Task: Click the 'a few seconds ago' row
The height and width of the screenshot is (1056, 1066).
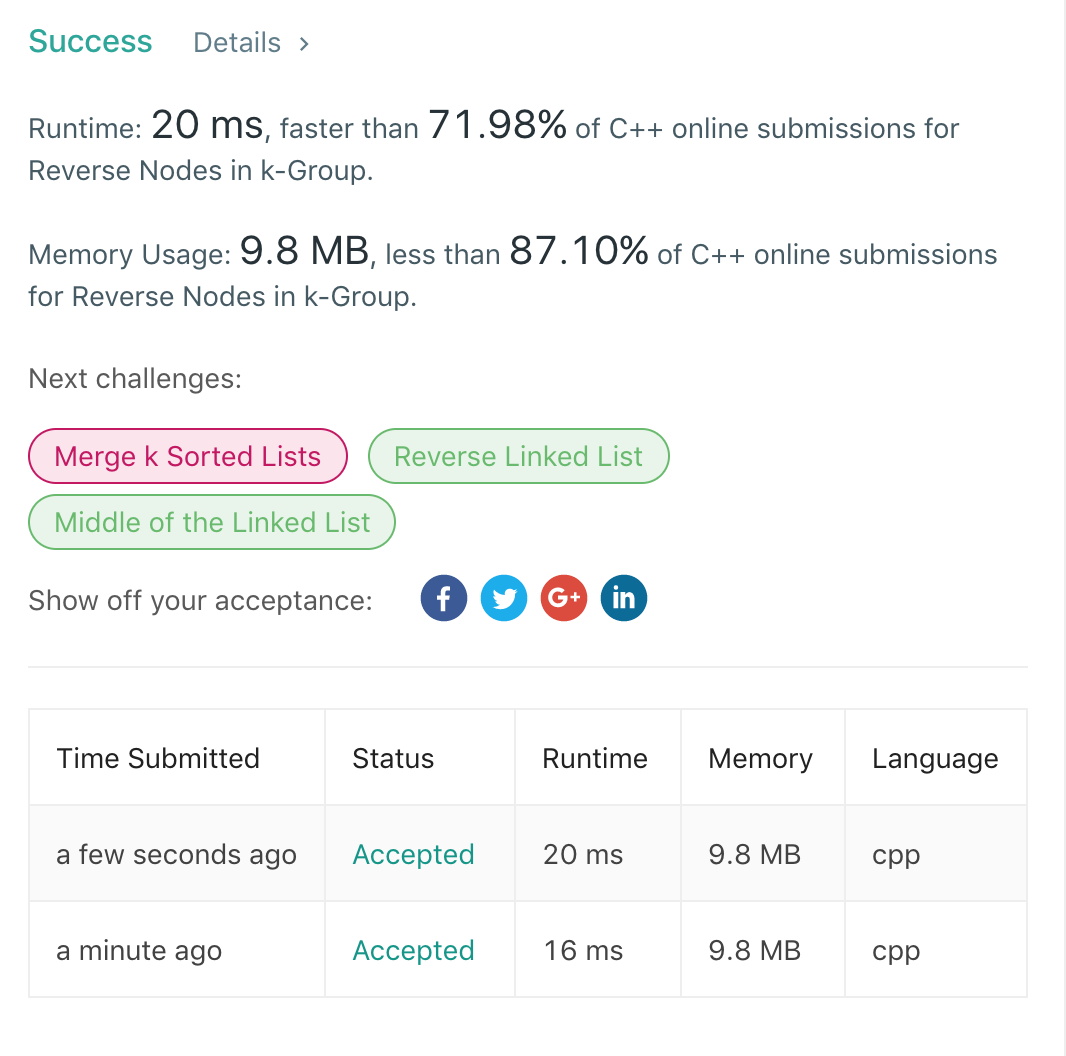Action: [176, 854]
